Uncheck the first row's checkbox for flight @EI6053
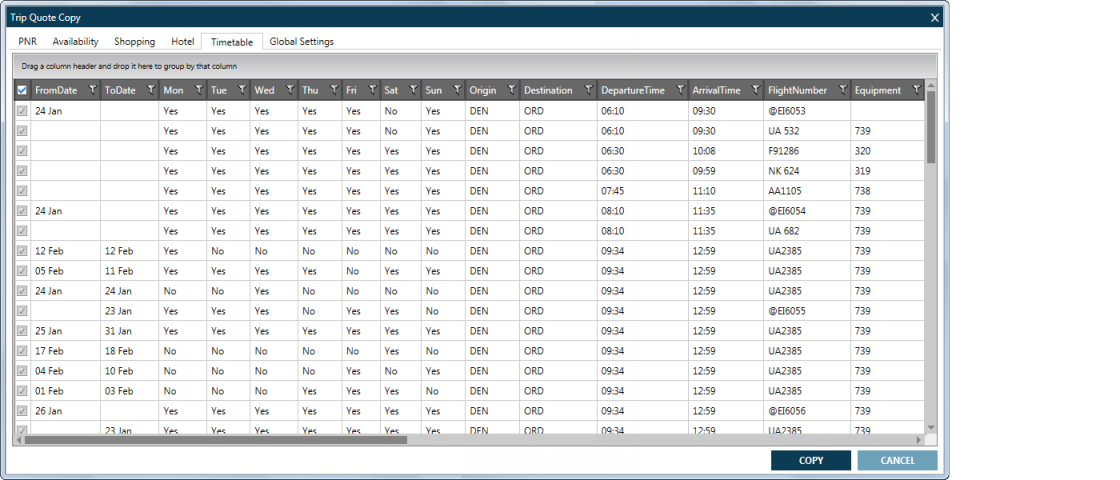The width and height of the screenshot is (1120, 480). 22,111
